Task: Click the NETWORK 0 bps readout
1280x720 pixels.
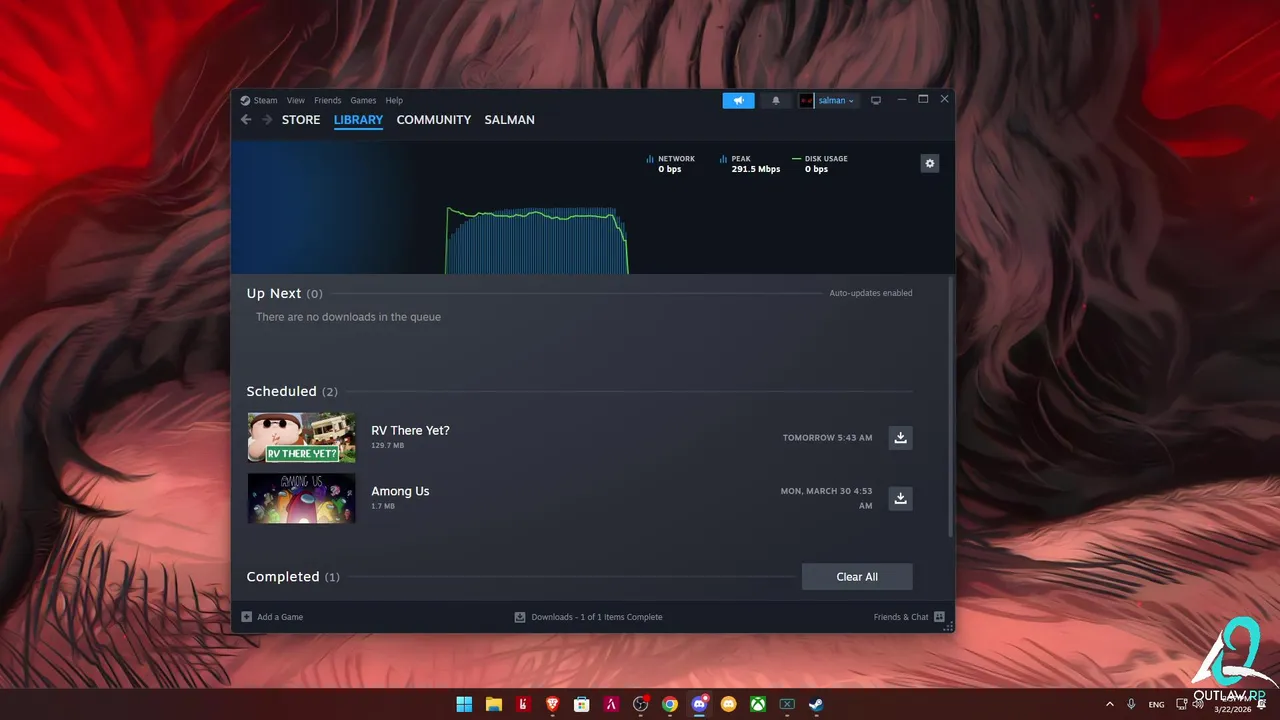Action: (x=671, y=164)
